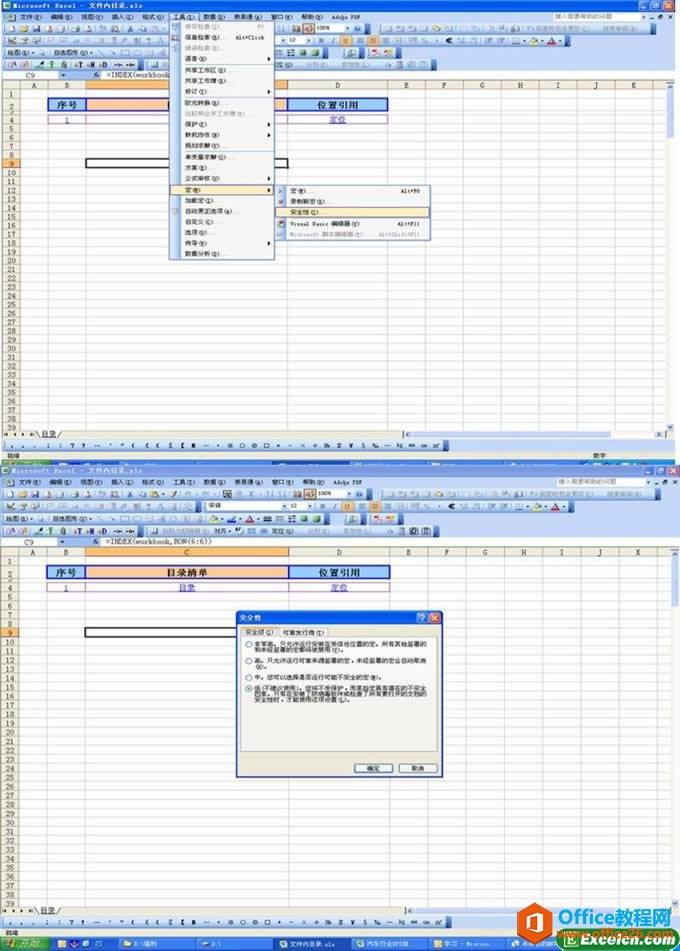Image resolution: width=680 pixels, height=951 pixels.
Task: Select the 非常高 security level radio button
Action: [x=249, y=644]
